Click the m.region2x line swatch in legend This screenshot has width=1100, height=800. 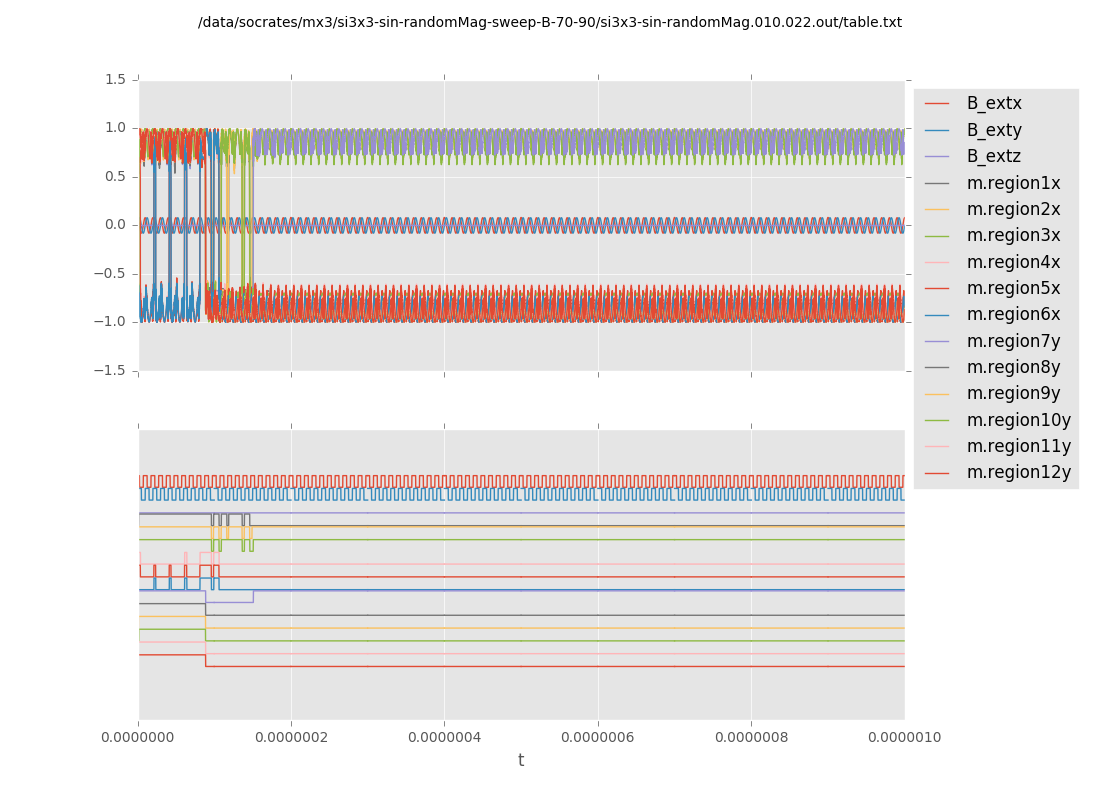pos(937,210)
